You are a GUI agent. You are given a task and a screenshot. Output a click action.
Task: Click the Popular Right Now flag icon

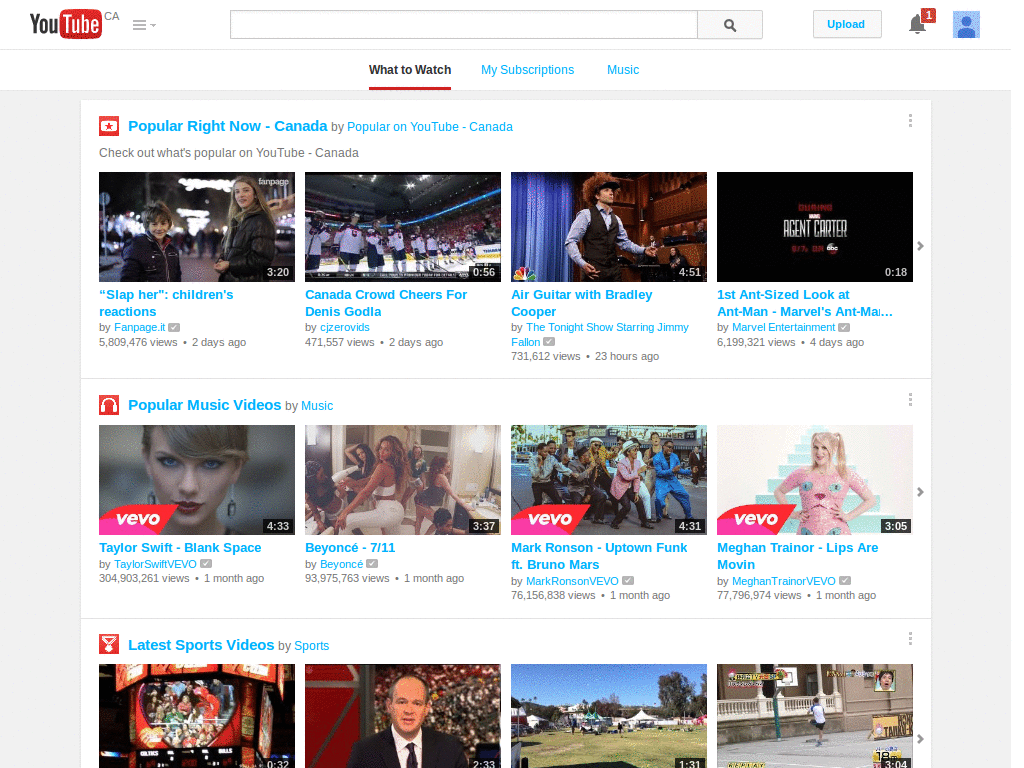[x=109, y=126]
